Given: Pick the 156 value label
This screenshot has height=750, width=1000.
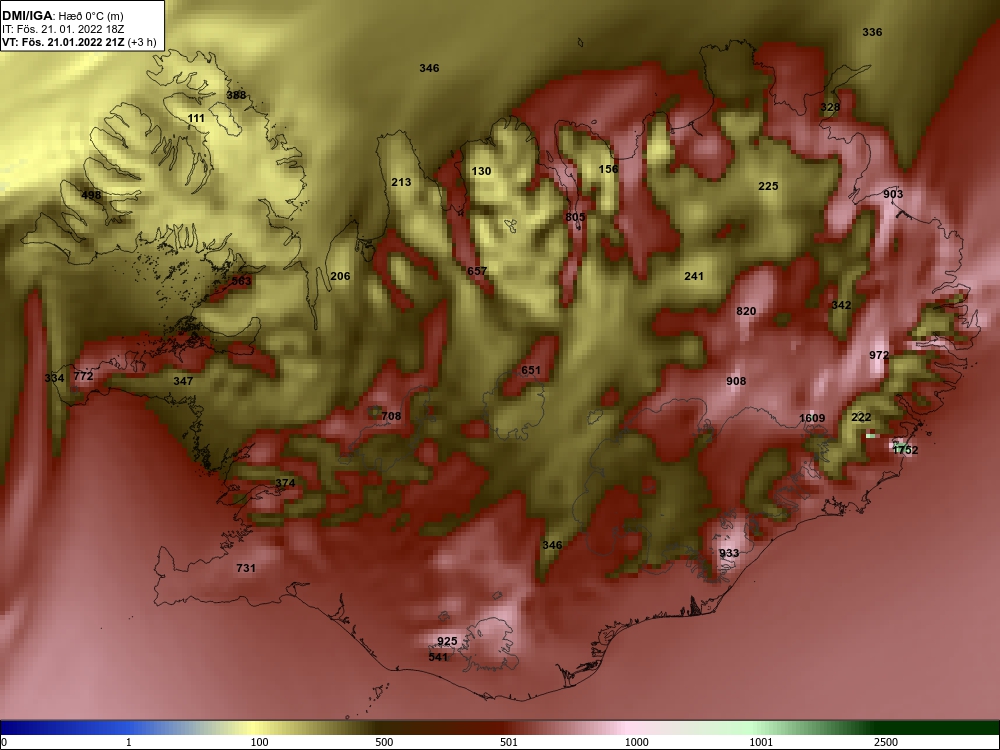Looking at the screenshot, I should click(608, 169).
